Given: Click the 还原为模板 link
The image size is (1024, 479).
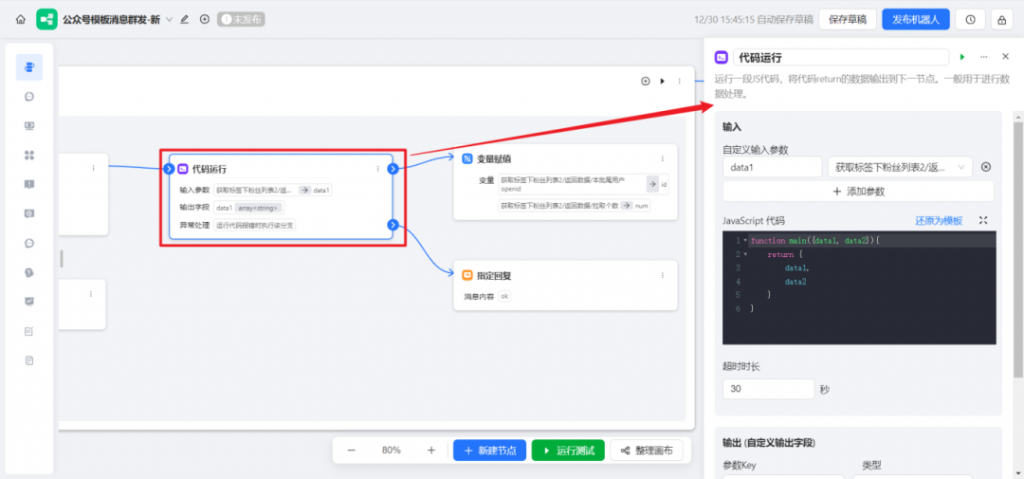Looking at the screenshot, I should coord(938,221).
